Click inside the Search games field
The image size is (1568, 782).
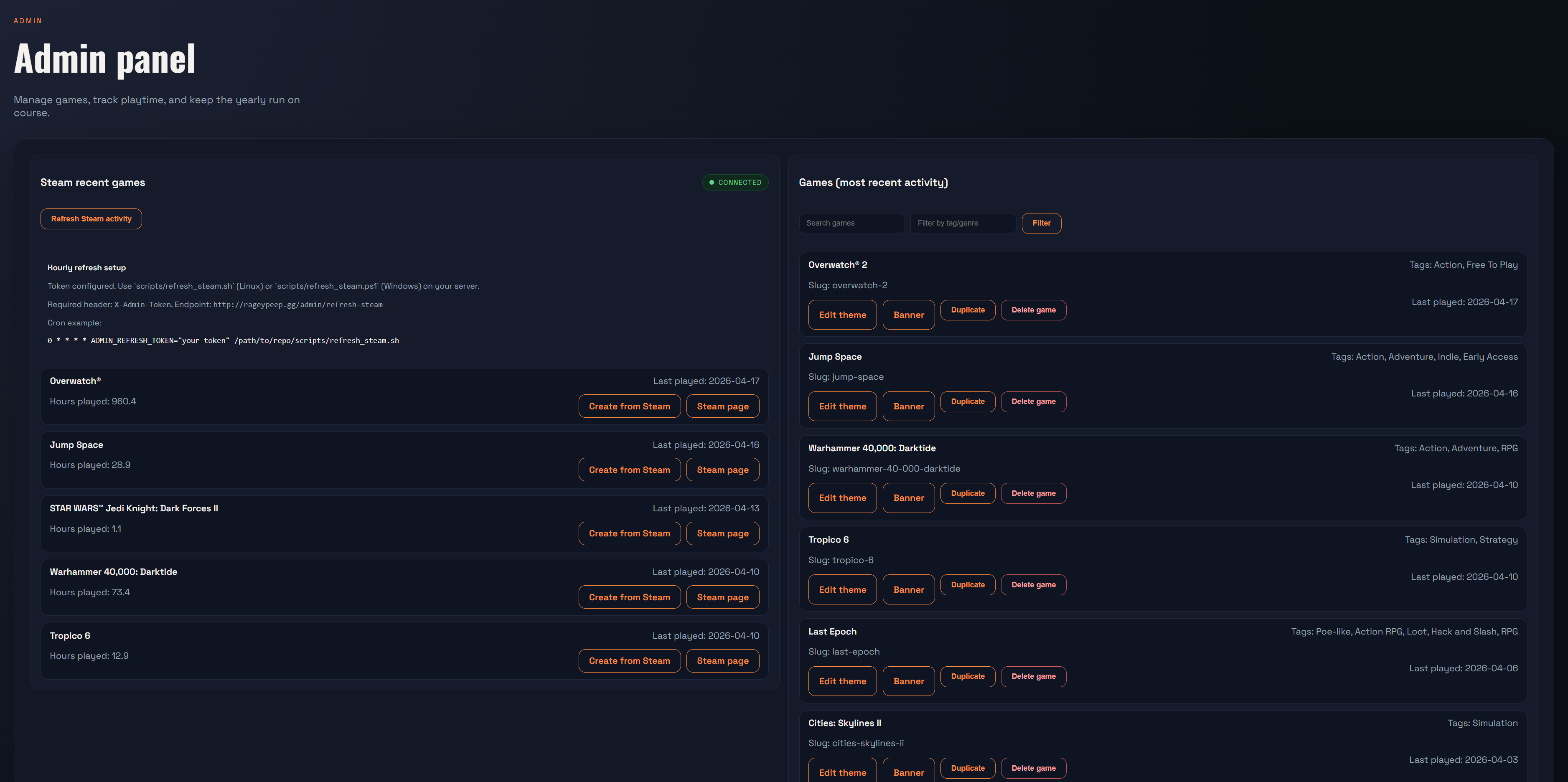[851, 223]
